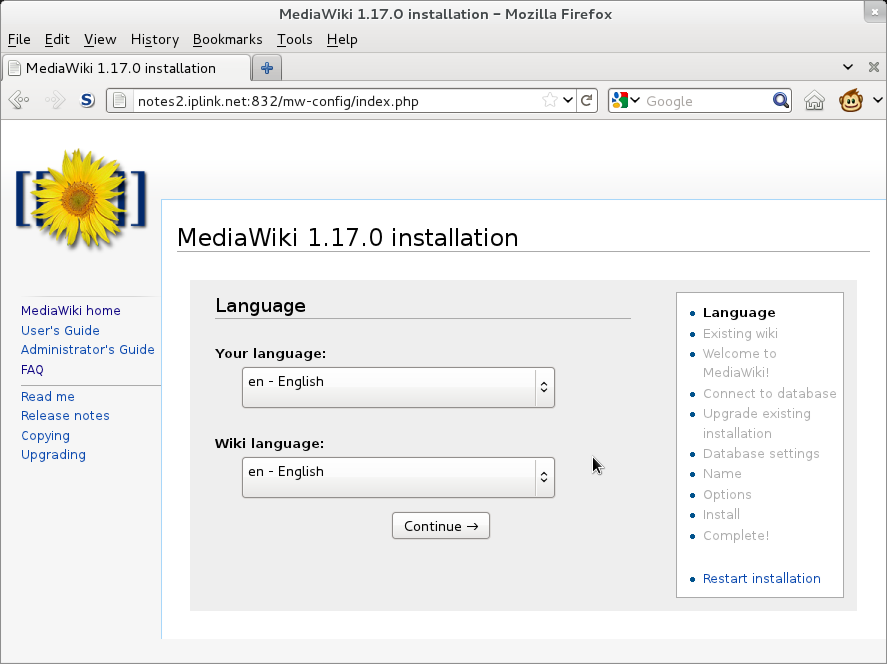Open a new tab with the plus button
Screen dimensions: 887x664
(x=267, y=68)
